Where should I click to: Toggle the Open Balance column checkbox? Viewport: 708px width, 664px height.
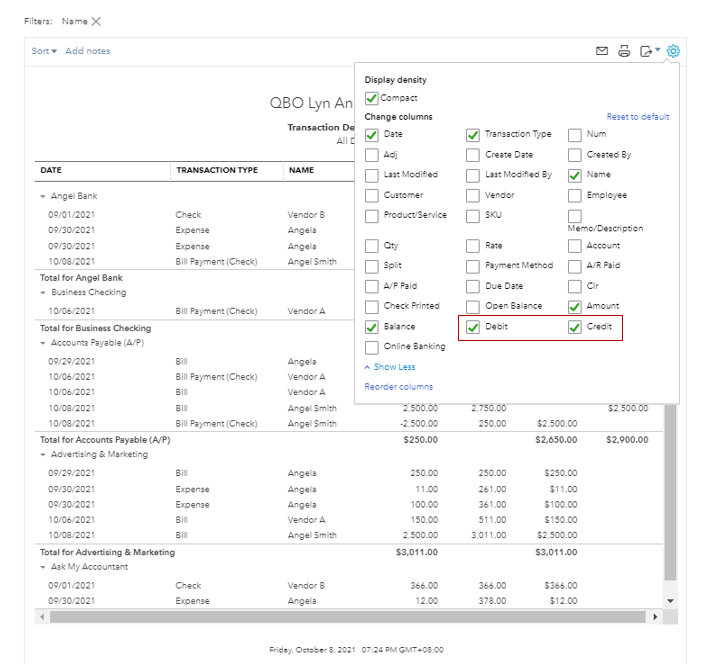click(473, 306)
